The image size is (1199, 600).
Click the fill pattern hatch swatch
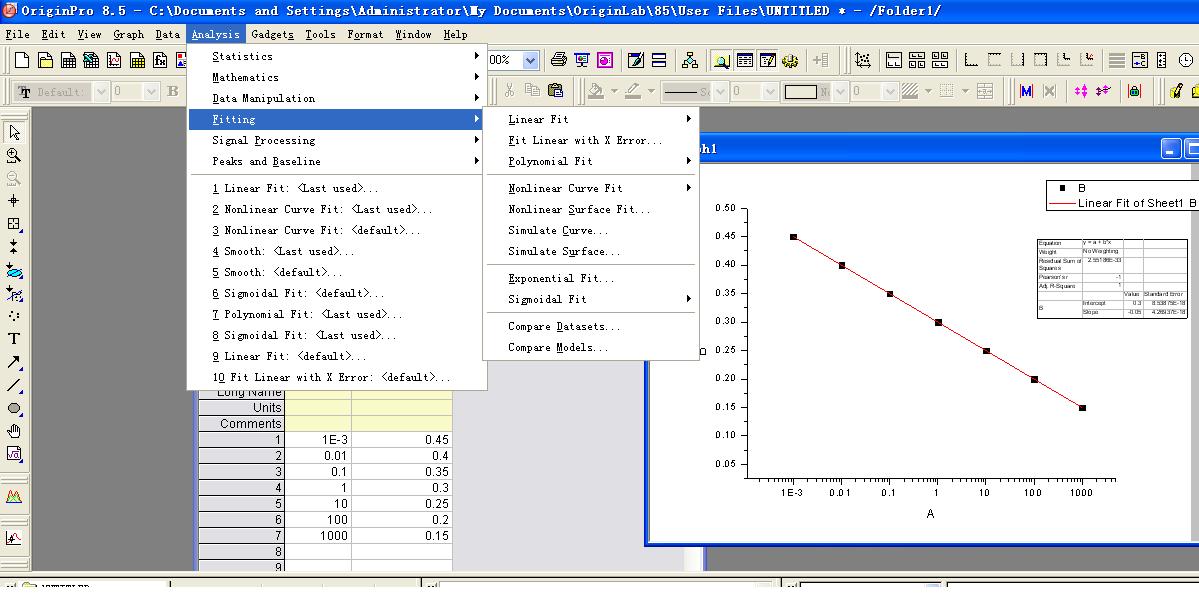909,91
